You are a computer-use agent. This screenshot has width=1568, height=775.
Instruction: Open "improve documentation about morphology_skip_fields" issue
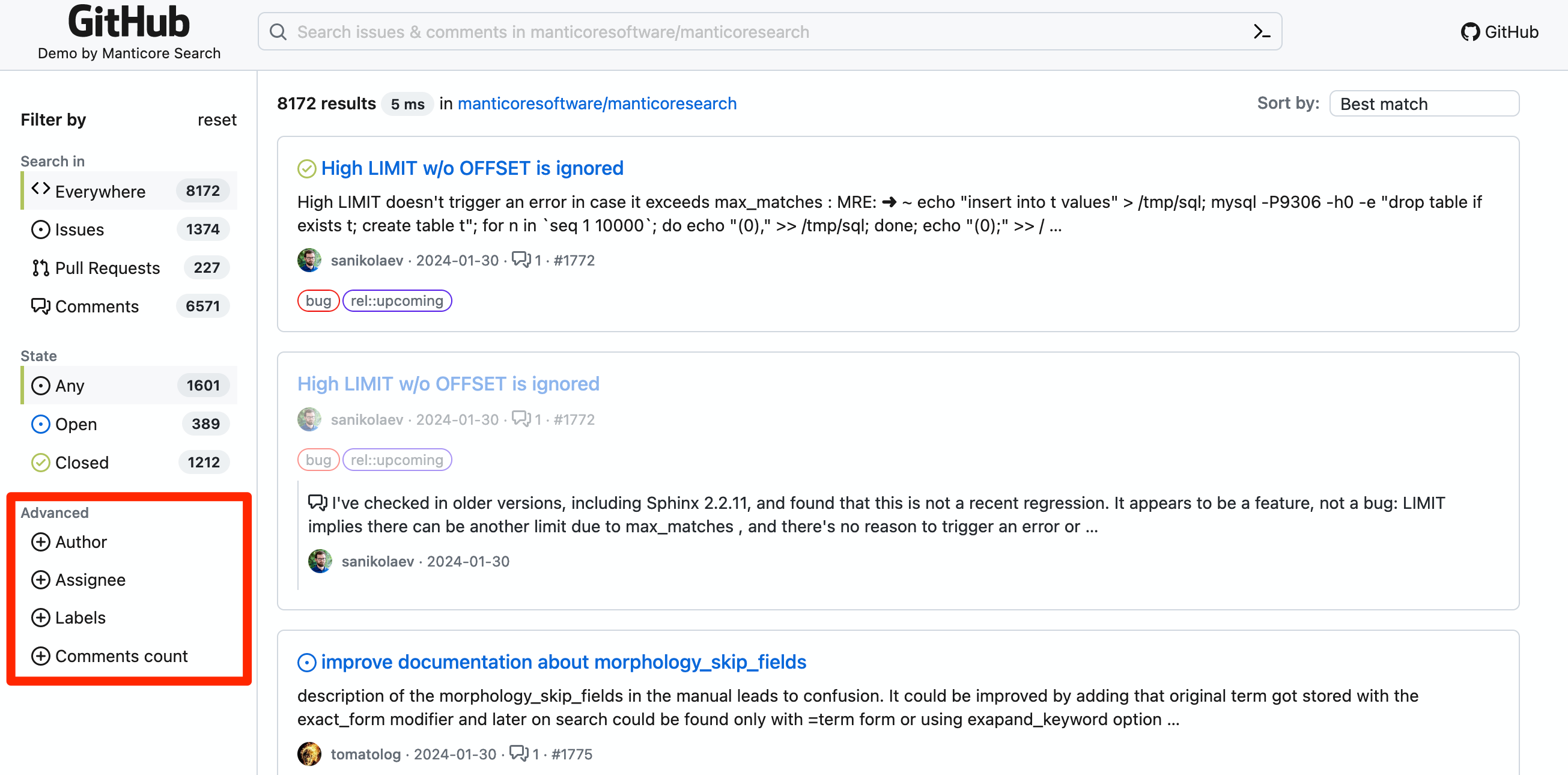tap(564, 662)
